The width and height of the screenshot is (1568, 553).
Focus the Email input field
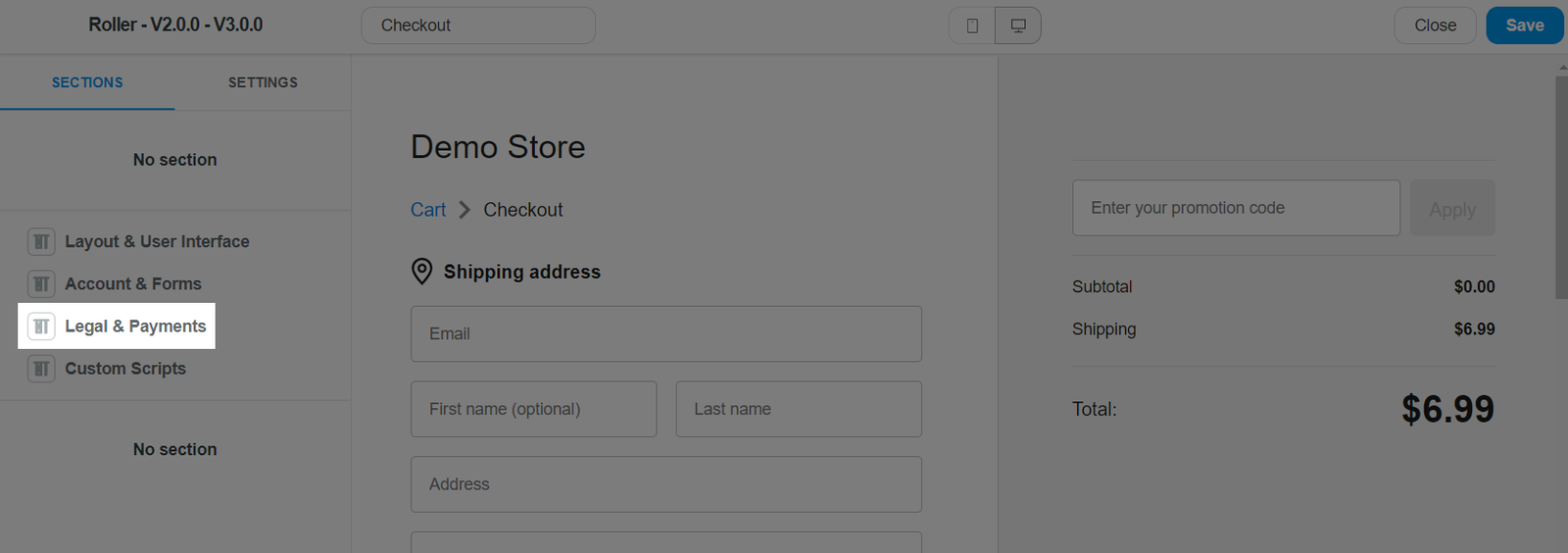666,333
